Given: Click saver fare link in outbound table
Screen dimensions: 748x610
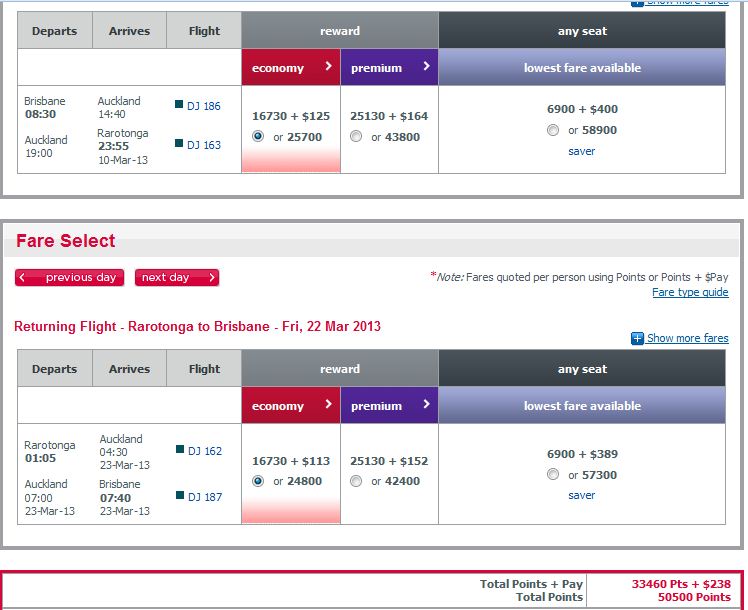Looking at the screenshot, I should (x=582, y=151).
